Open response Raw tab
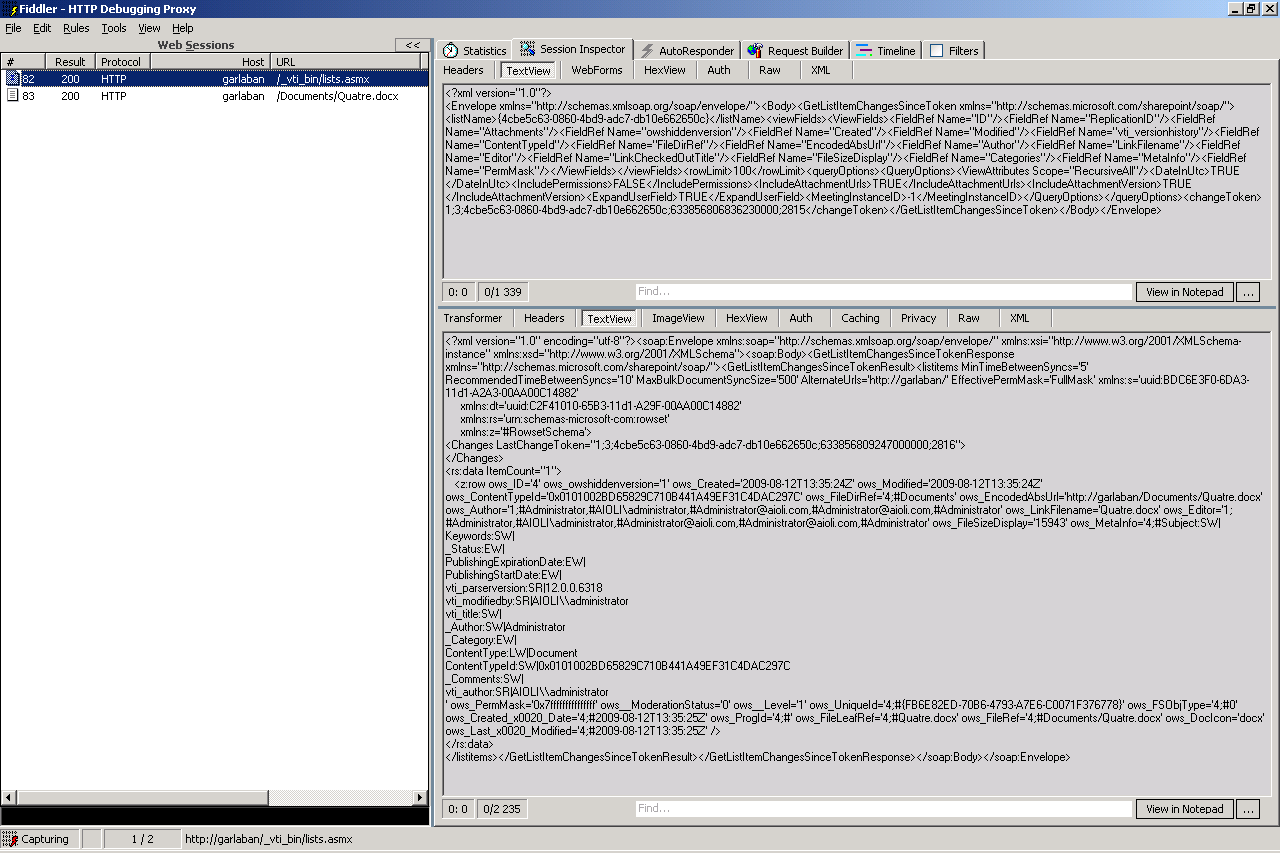 click(969, 318)
